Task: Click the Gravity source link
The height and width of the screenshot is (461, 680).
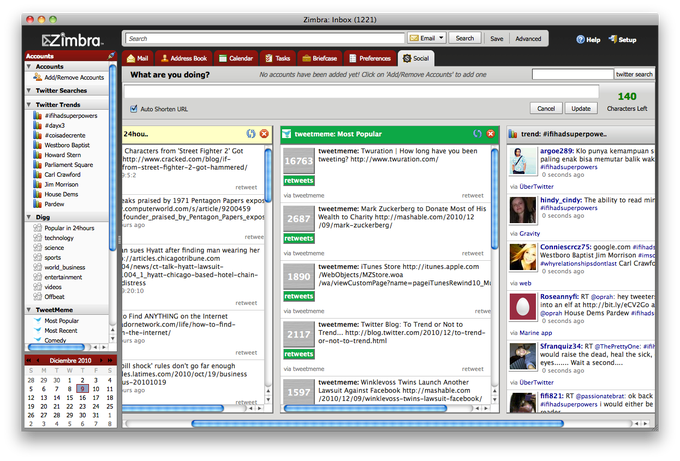Action: (x=530, y=233)
